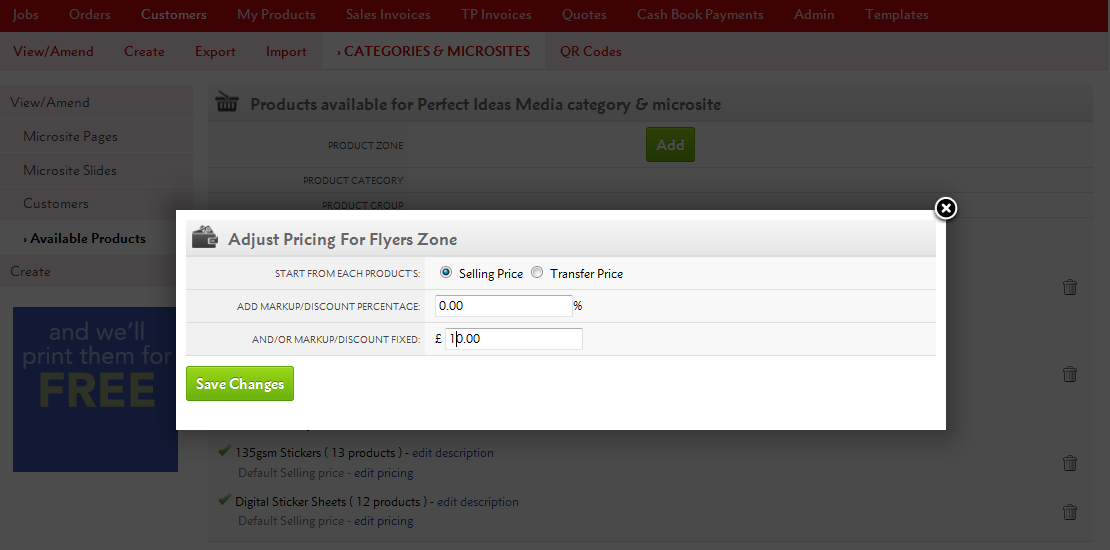Viewport: 1110px width, 550px height.
Task: Click the print them for FREE banner
Action: coord(96,388)
